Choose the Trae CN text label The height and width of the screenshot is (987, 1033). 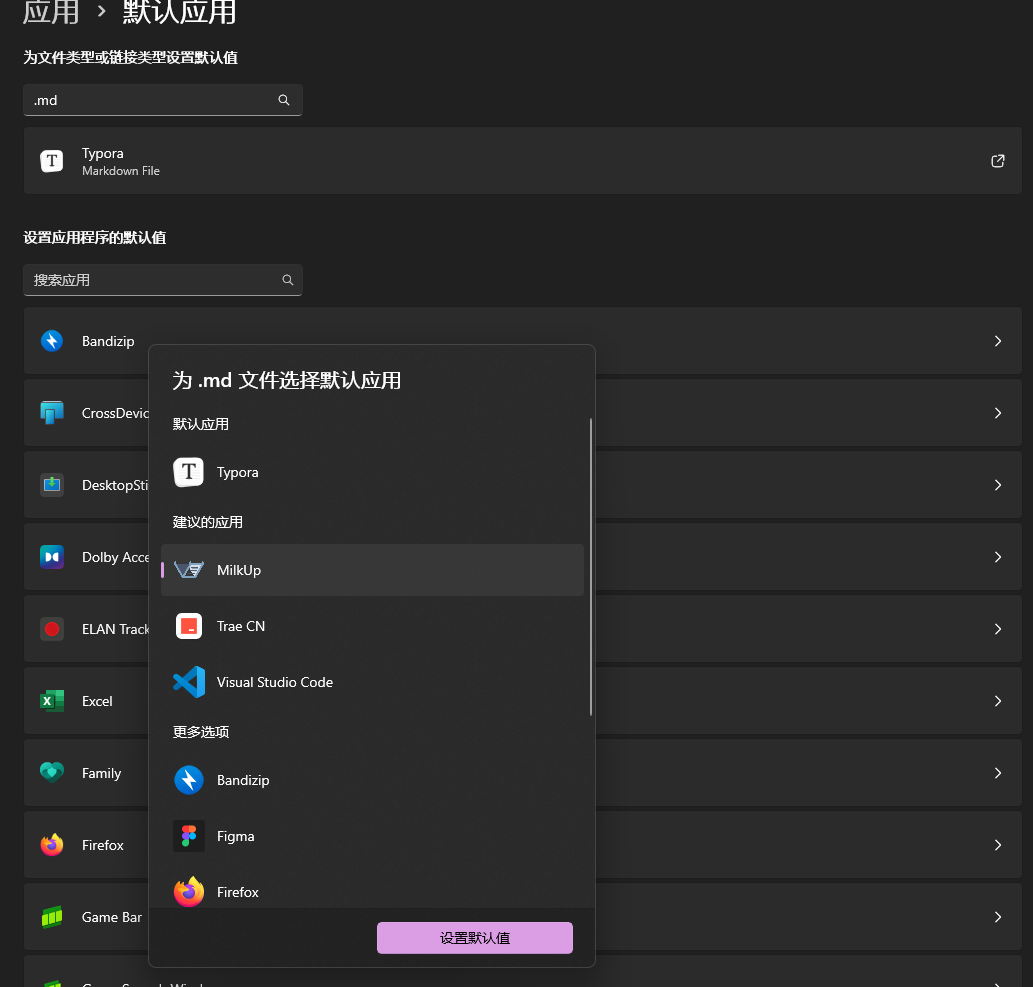tap(240, 626)
